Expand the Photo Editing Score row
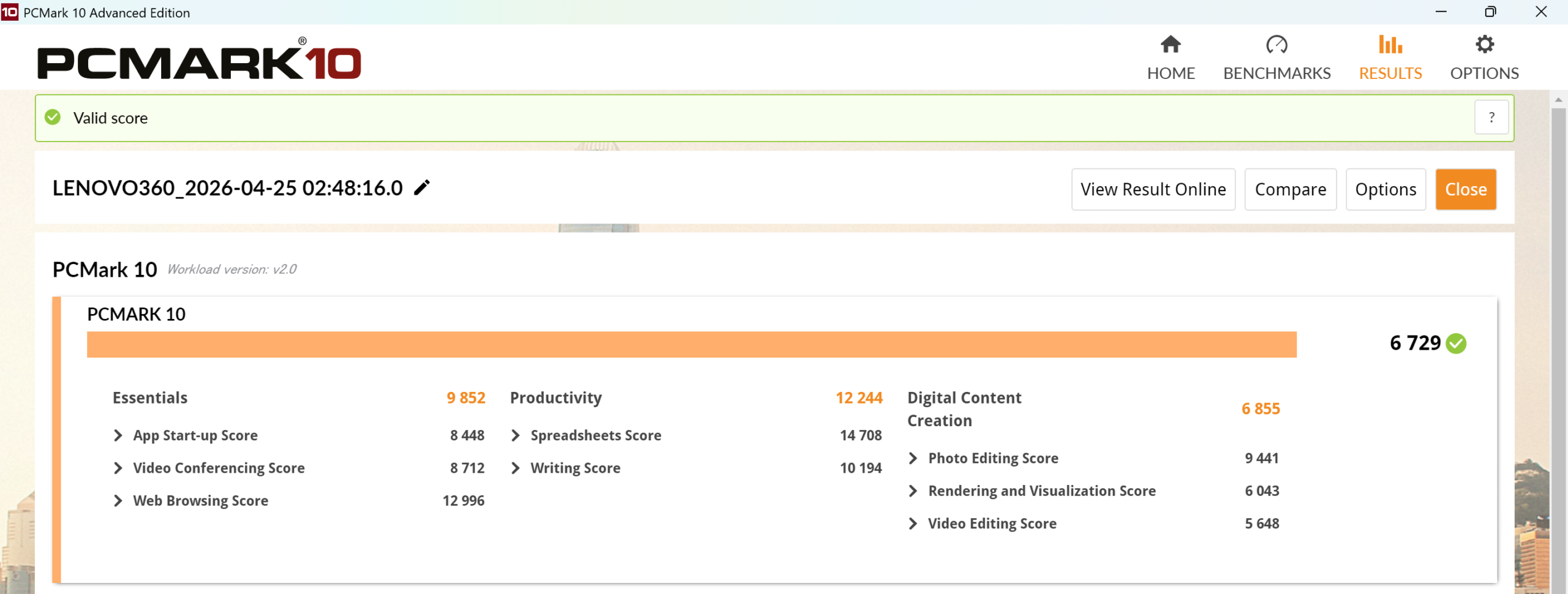 pos(913,458)
